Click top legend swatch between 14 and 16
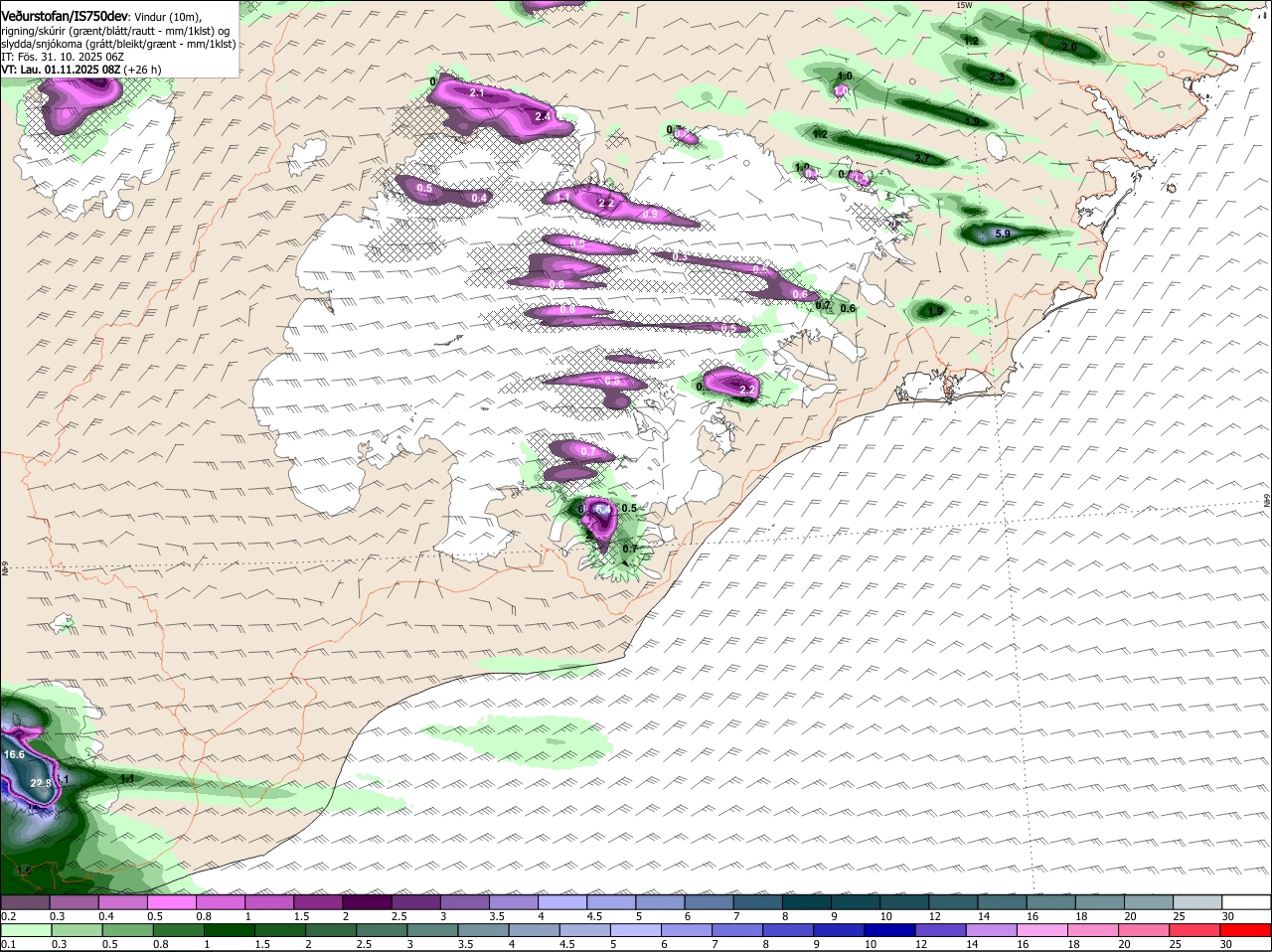Image resolution: width=1272 pixels, height=952 pixels. coord(1002,902)
